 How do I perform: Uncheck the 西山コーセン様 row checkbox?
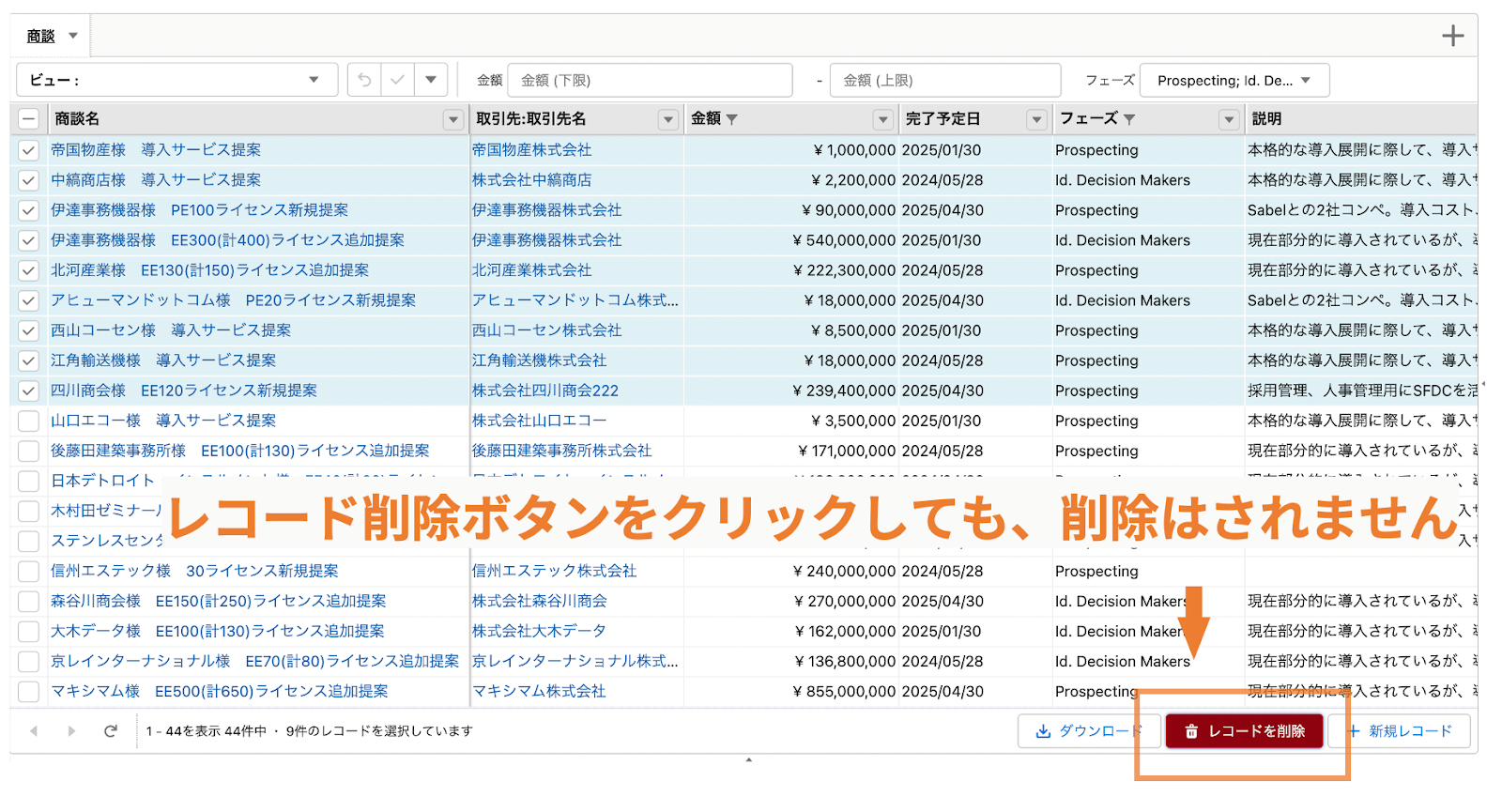[28, 330]
